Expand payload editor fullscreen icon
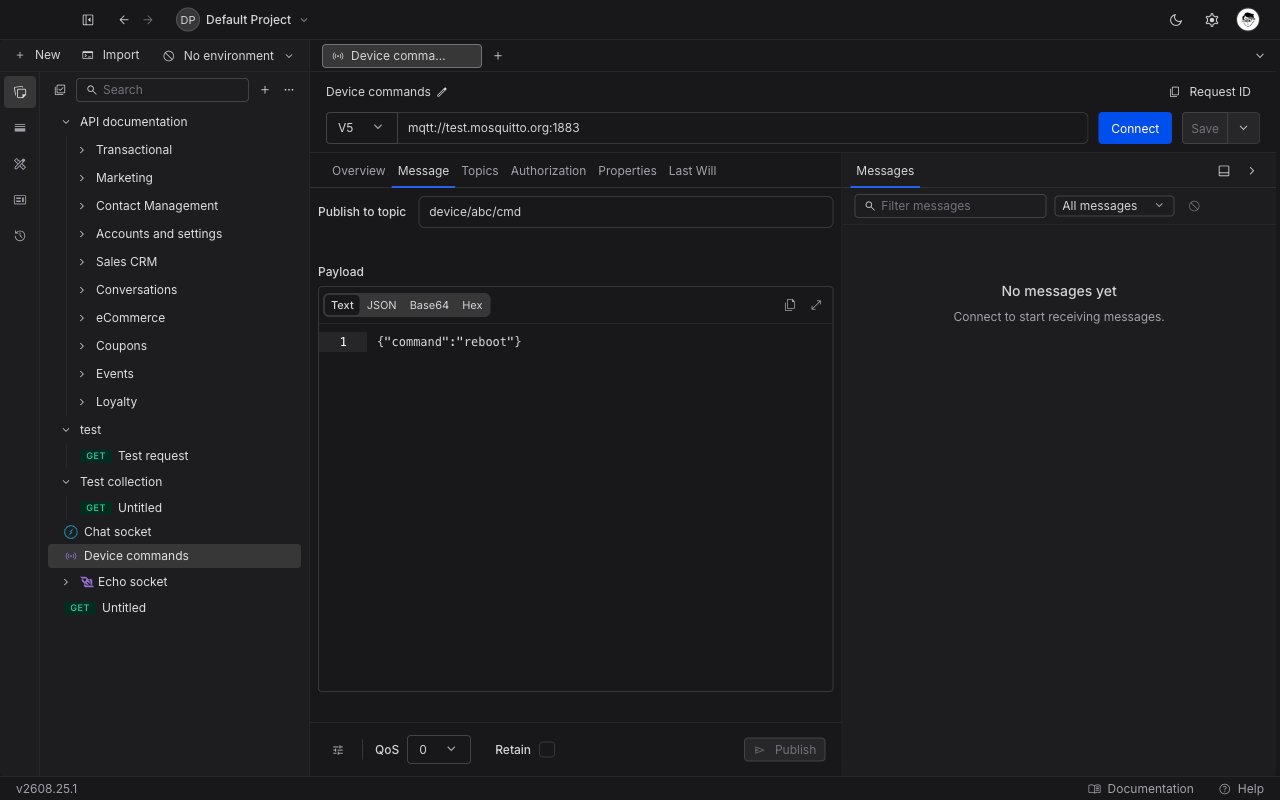 (816, 305)
